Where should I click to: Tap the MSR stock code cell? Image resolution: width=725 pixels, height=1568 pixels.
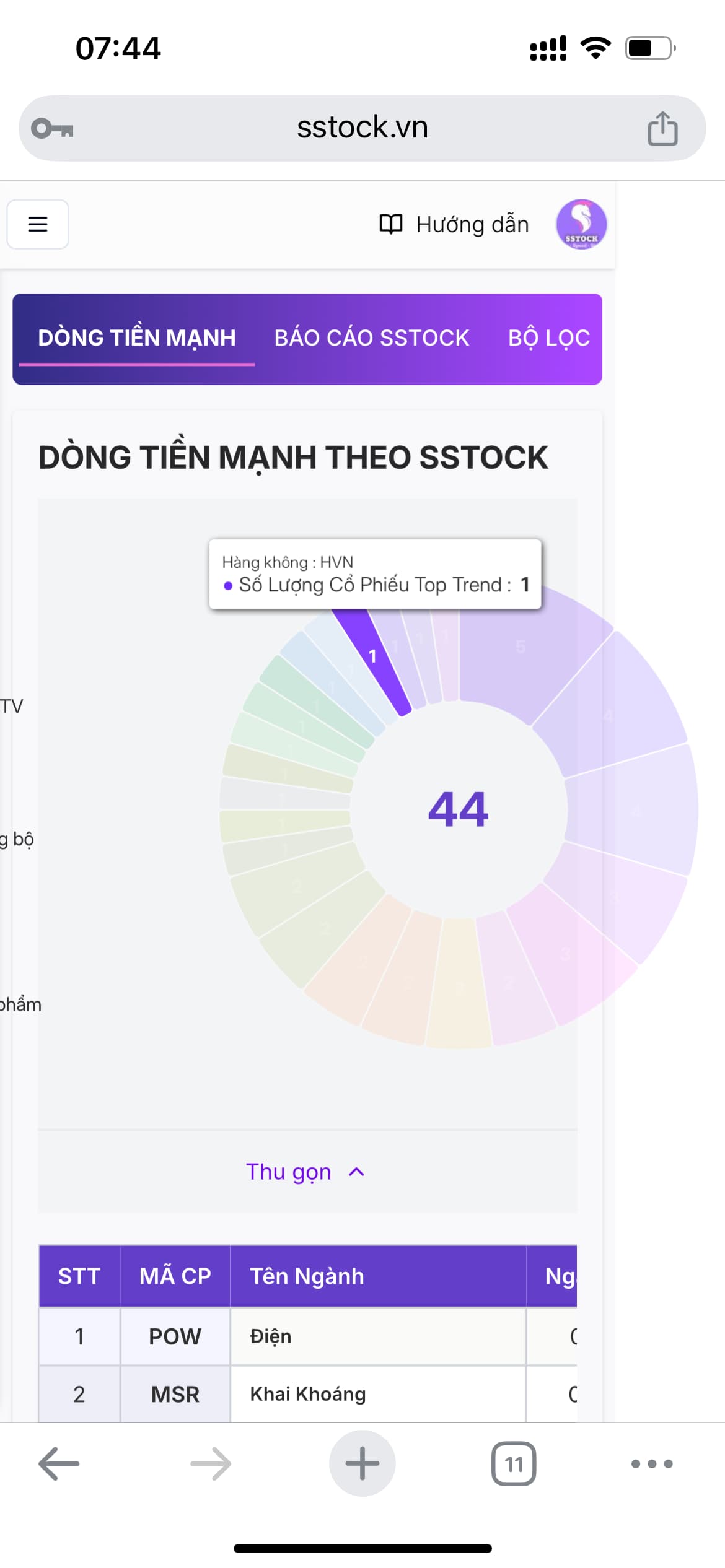[175, 1394]
